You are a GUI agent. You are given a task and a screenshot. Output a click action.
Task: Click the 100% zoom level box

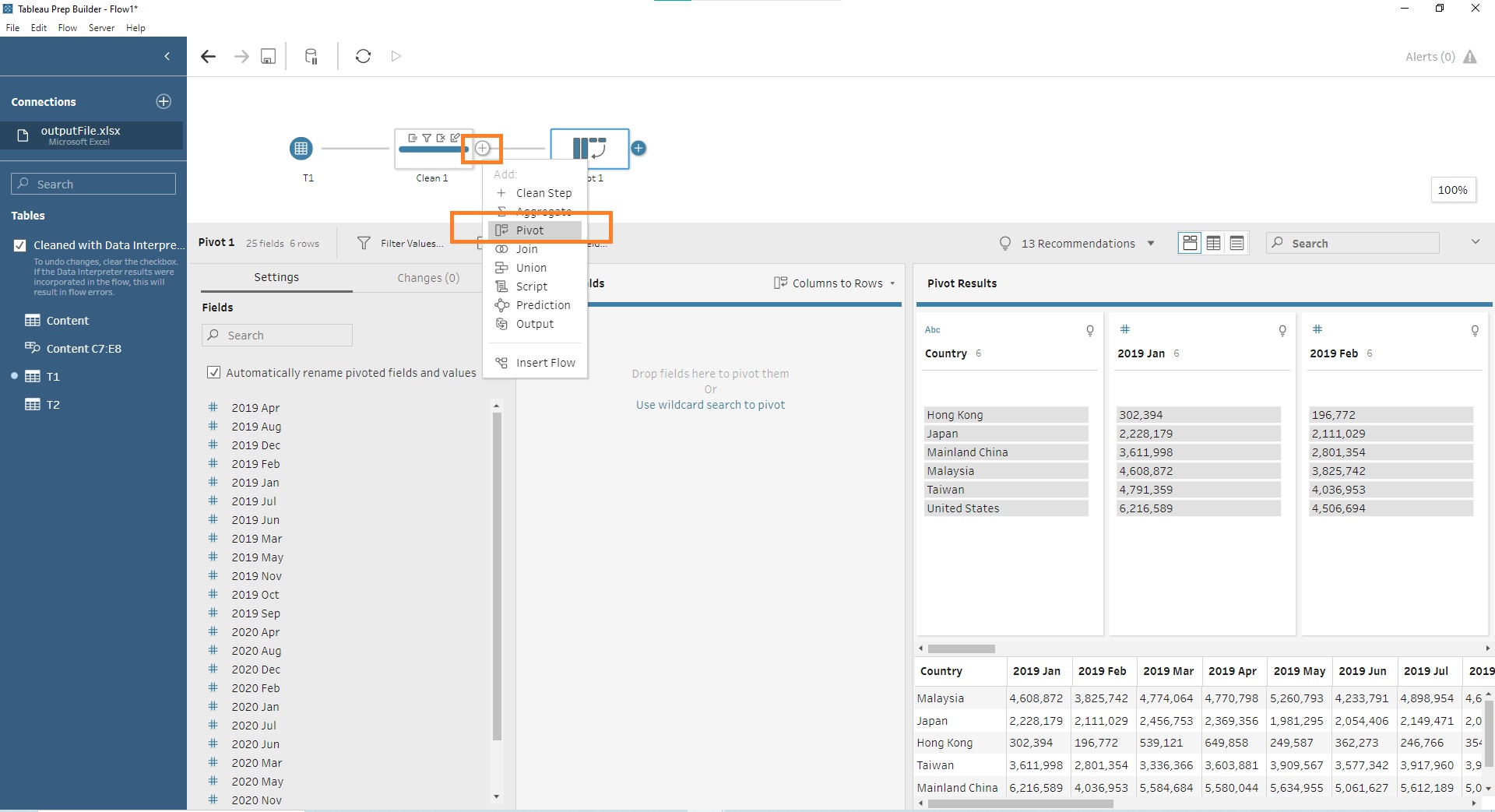click(1452, 190)
